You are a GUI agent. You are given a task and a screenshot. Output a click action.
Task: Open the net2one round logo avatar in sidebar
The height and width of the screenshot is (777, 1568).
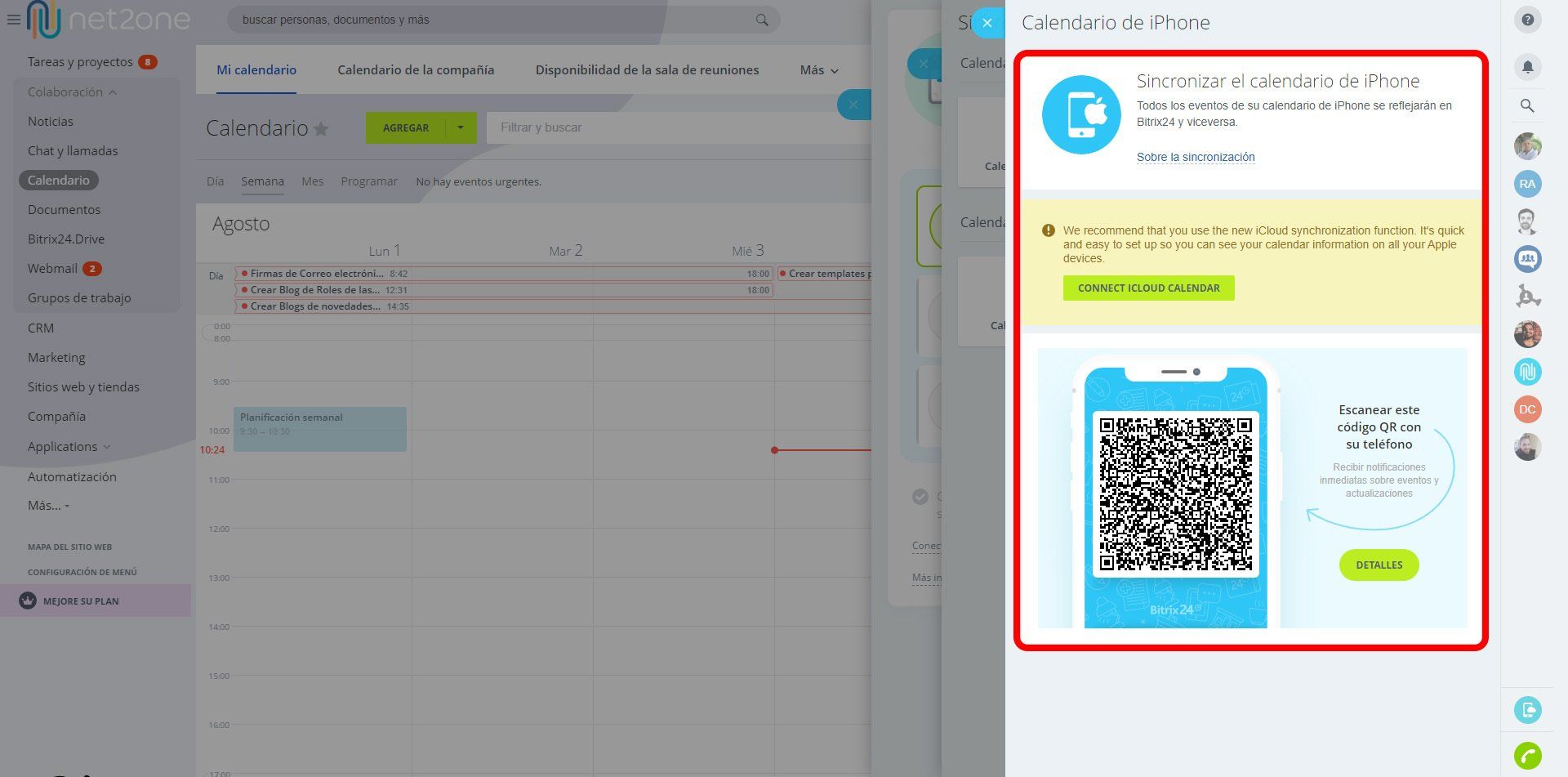[x=1527, y=372]
